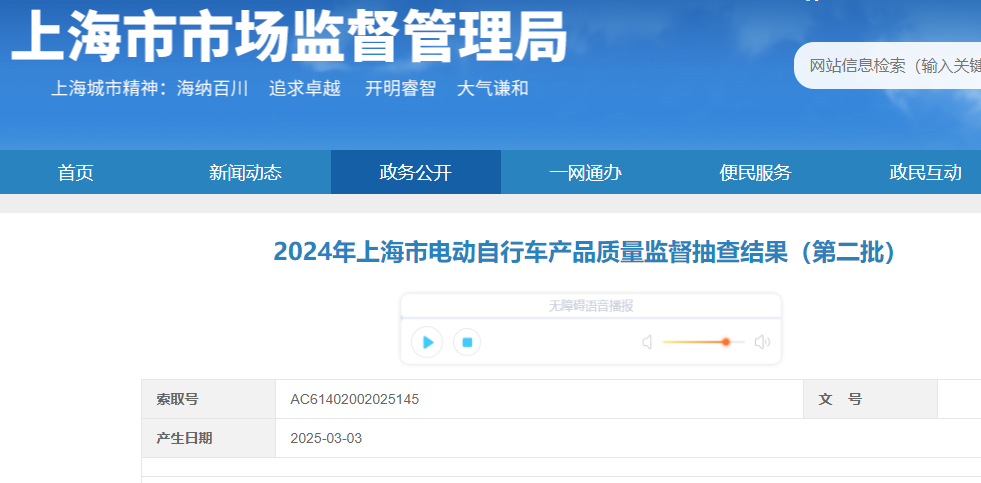Adjust the audio volume slider
This screenshot has height=483, width=981.
pos(703,342)
